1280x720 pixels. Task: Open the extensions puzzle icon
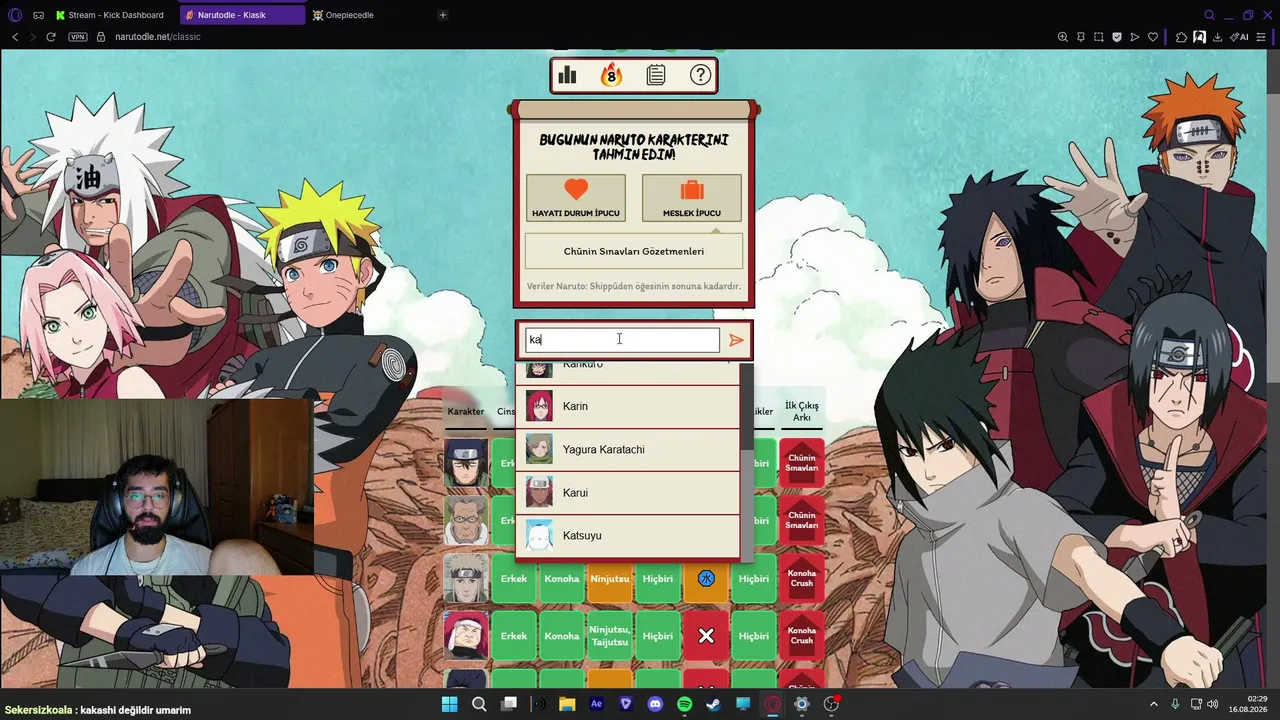point(1181,37)
